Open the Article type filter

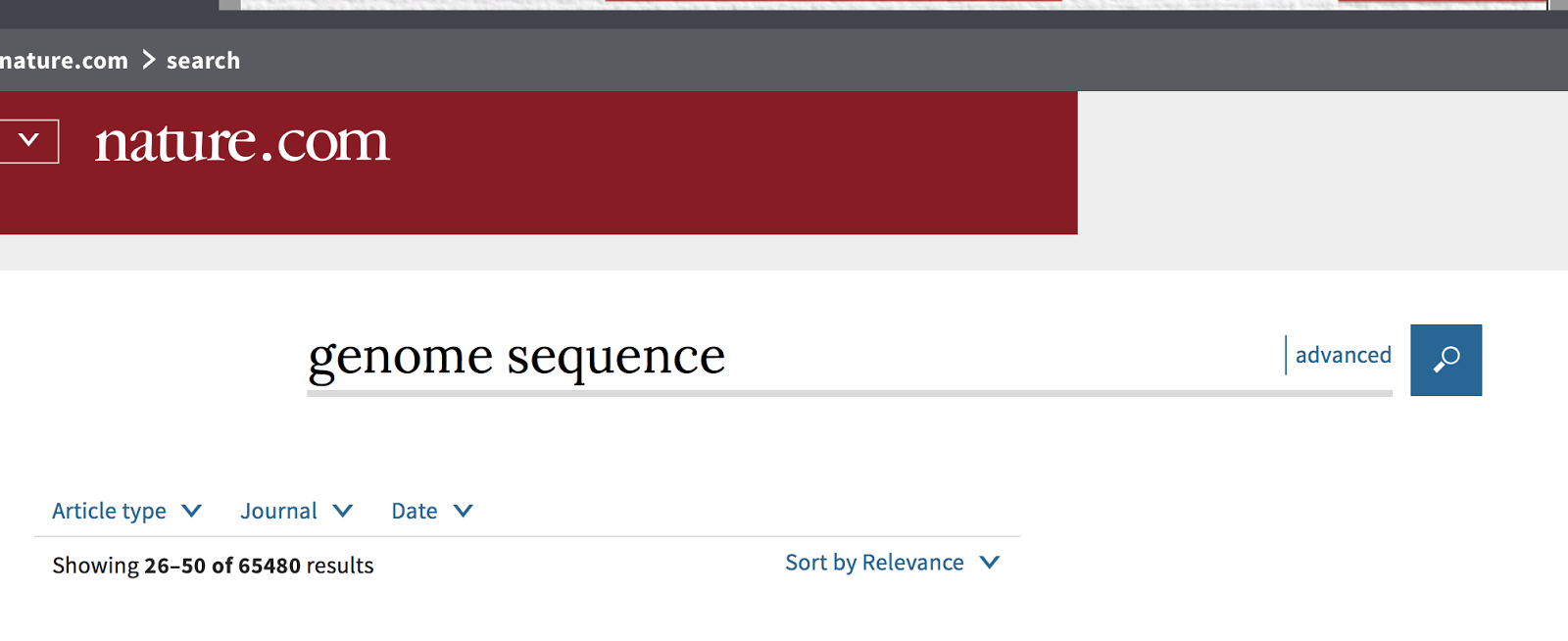tap(125, 511)
